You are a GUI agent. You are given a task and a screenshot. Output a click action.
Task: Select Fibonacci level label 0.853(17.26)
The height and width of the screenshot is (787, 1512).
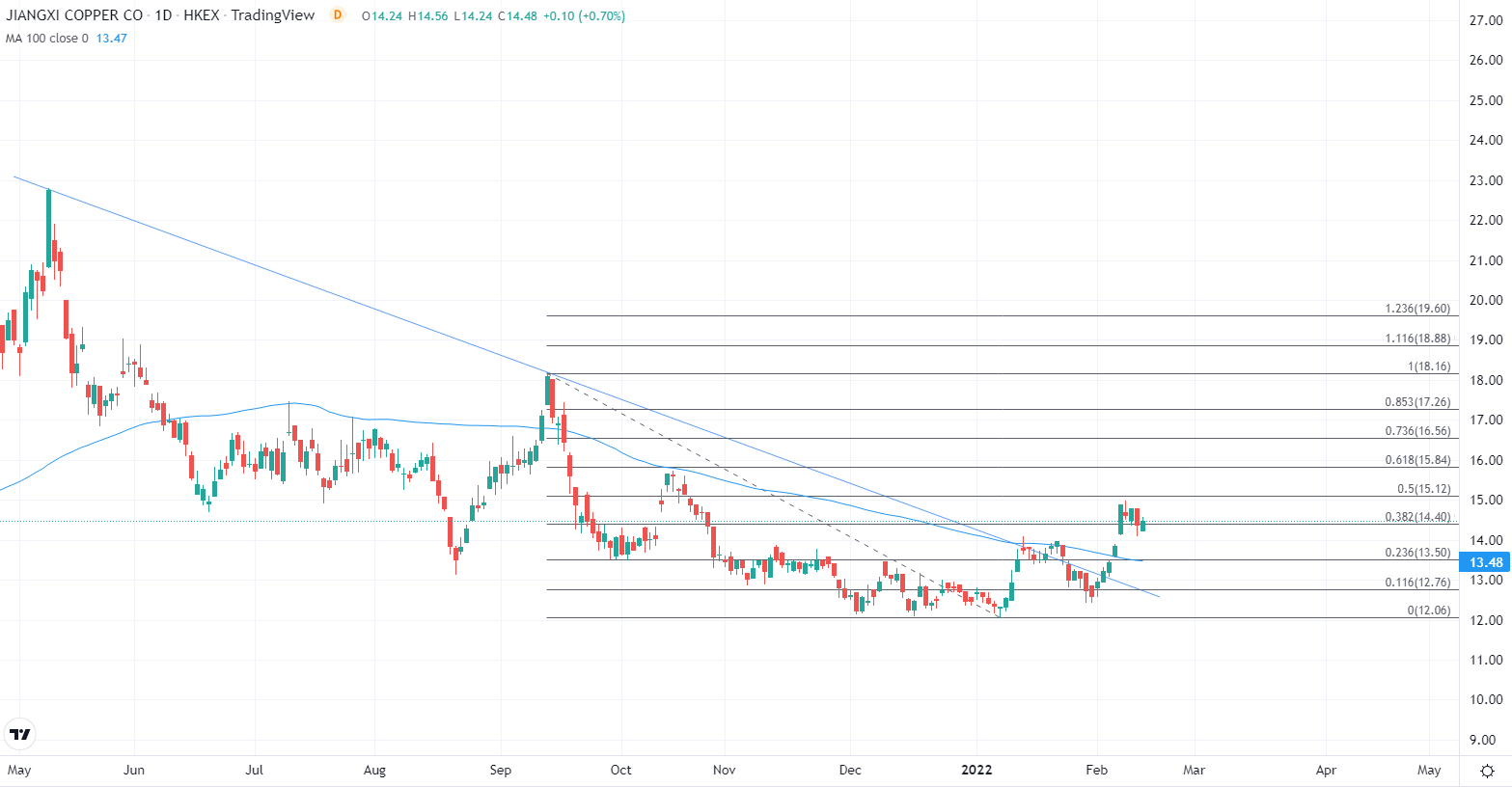pos(1417,402)
